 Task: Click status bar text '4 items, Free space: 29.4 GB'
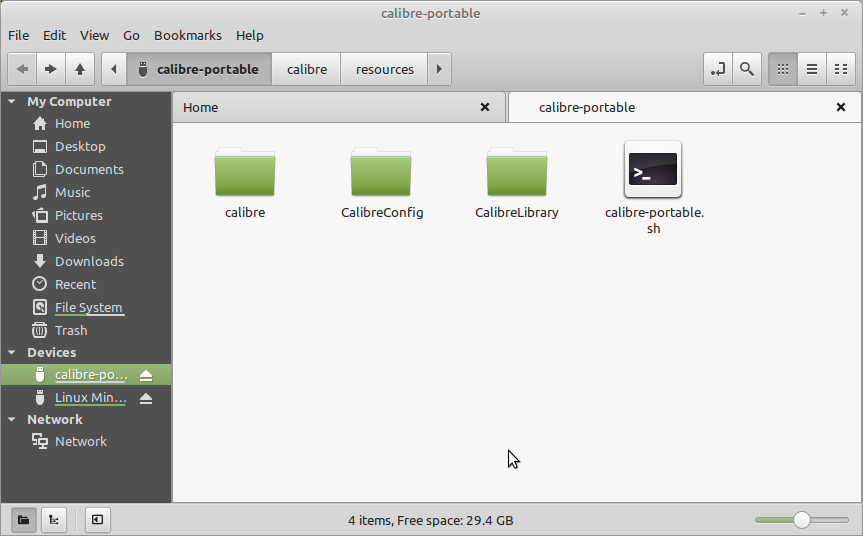click(430, 521)
